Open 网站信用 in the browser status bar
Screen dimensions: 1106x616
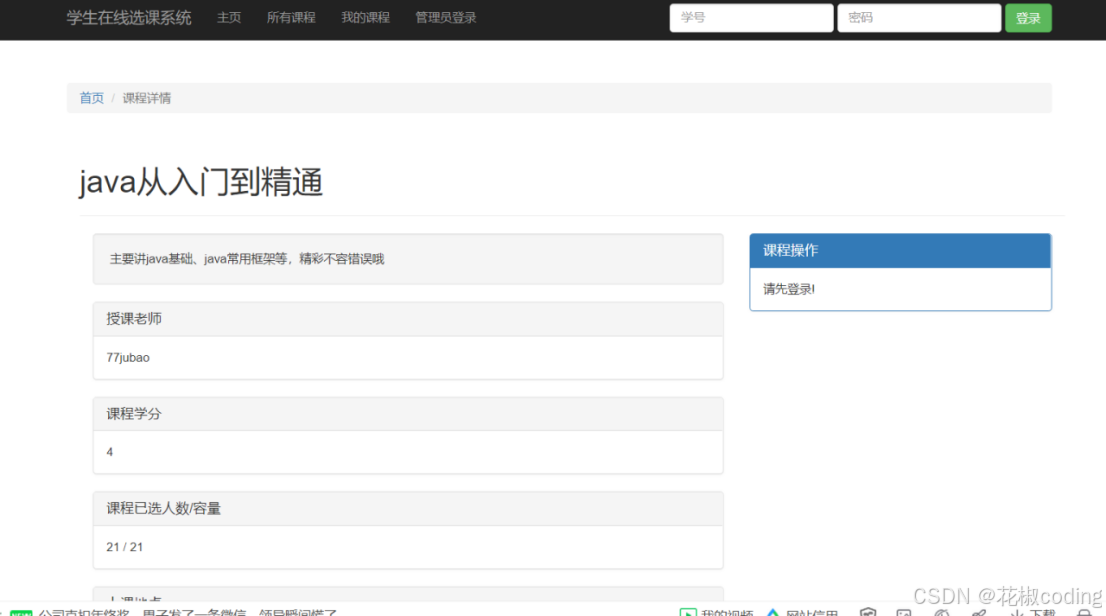[x=803, y=612]
